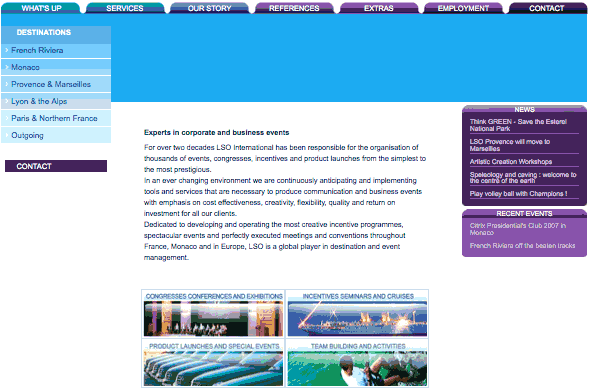Click the Contact tab in the top navigation
The image size is (590, 388).
547,8
